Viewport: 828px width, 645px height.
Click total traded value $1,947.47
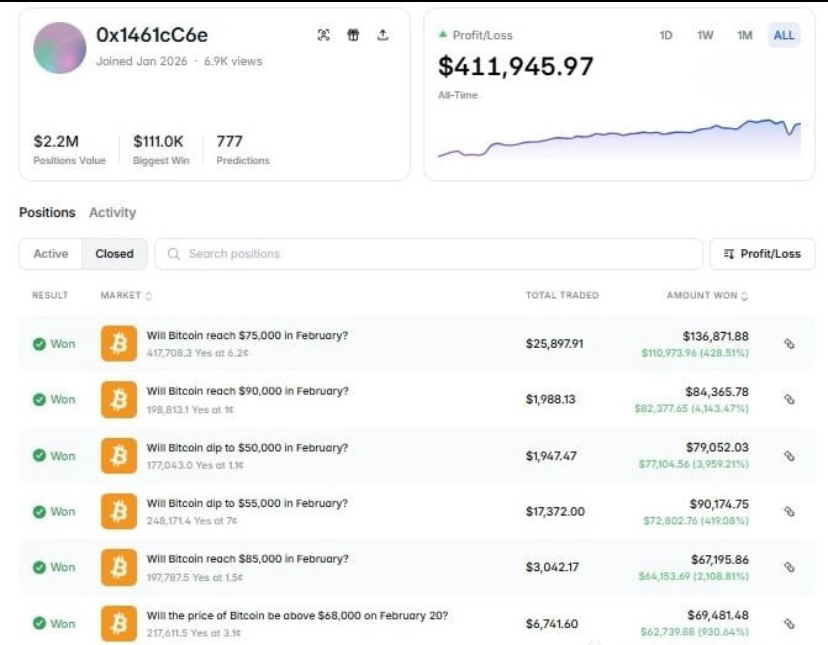tap(551, 456)
